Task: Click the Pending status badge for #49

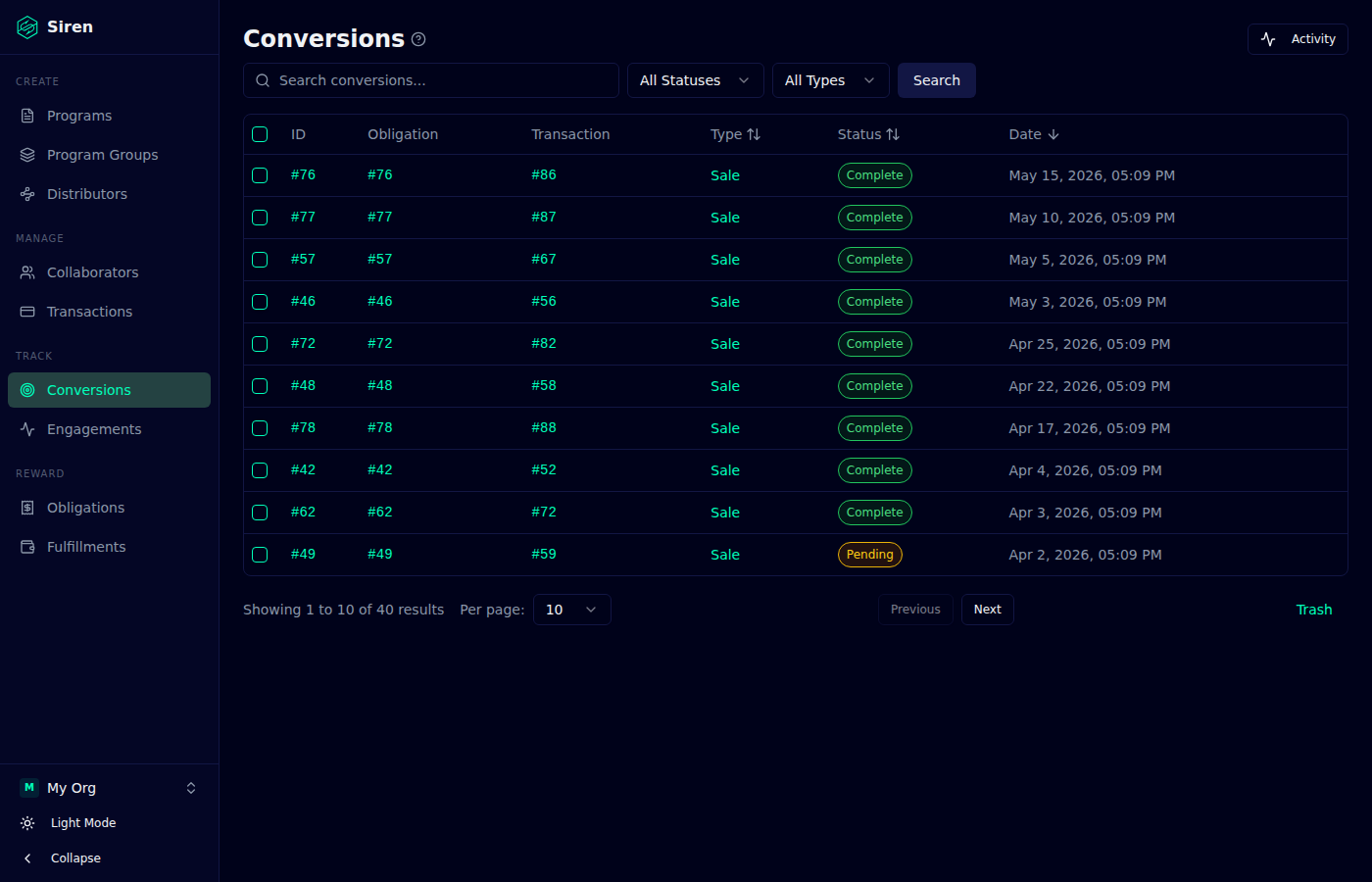Action: click(x=869, y=555)
